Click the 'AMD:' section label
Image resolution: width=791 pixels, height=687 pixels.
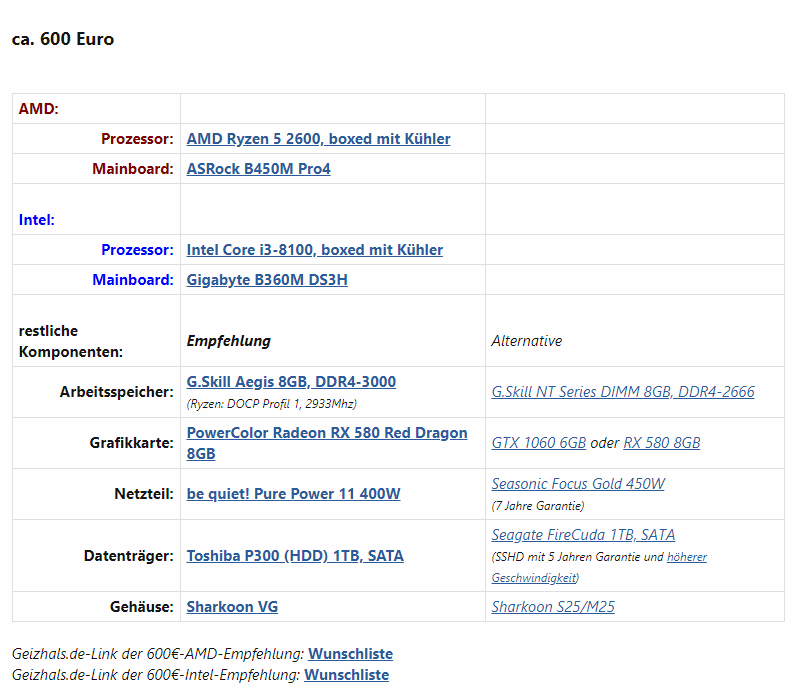pos(39,109)
